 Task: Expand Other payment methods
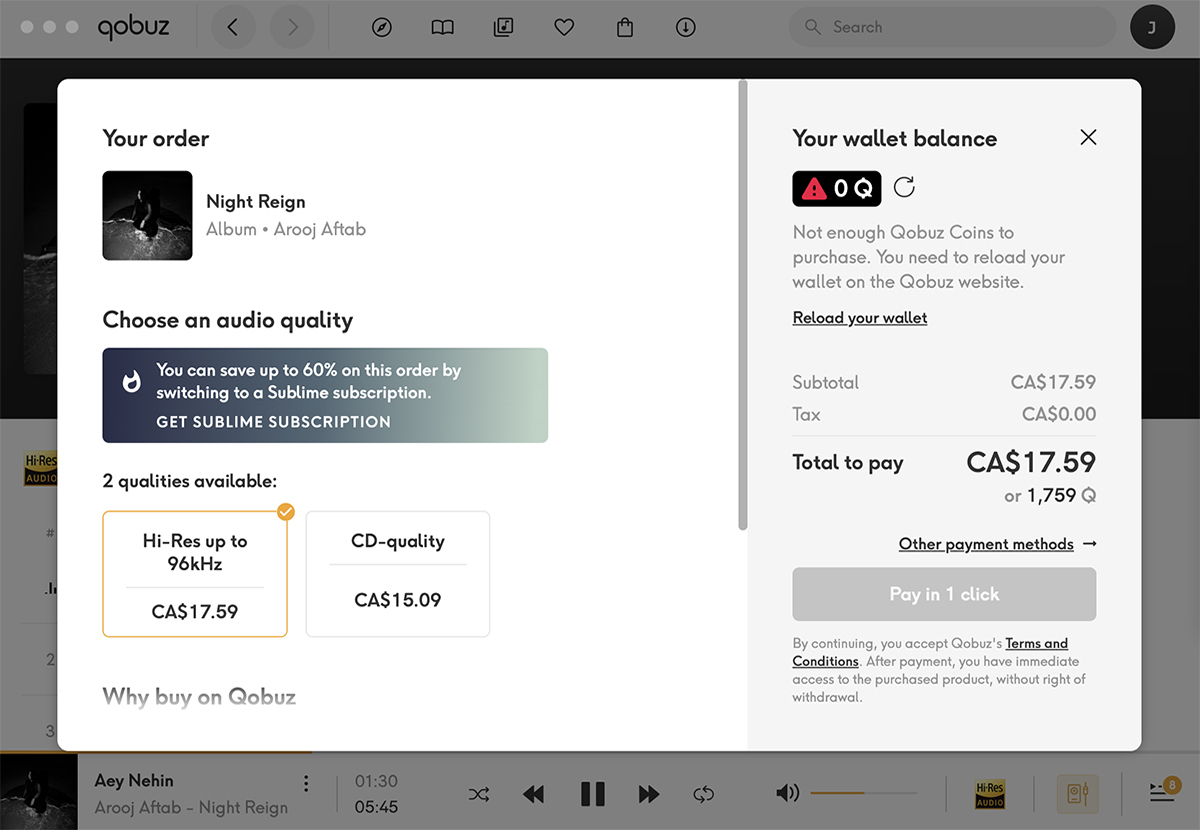[x=997, y=544]
